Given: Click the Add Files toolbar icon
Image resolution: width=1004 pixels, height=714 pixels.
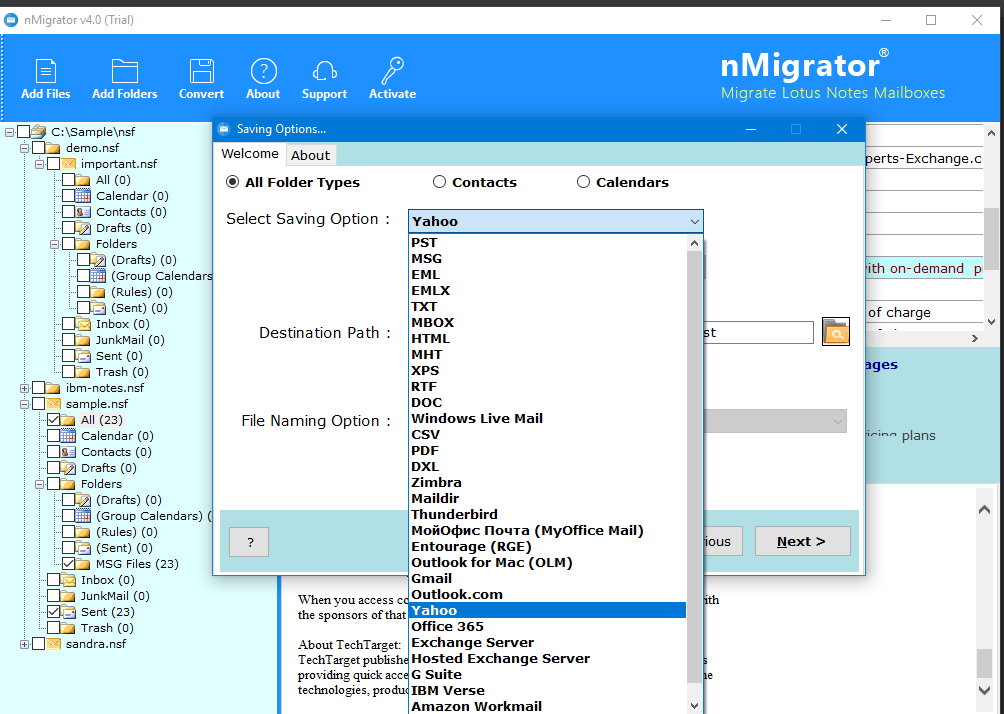Looking at the screenshot, I should [x=45, y=71].
